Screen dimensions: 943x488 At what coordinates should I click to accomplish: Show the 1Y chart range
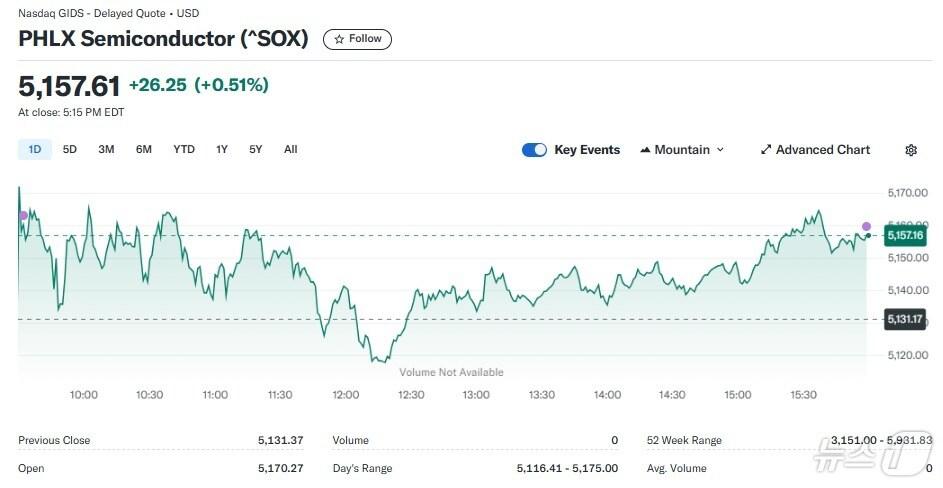(222, 150)
